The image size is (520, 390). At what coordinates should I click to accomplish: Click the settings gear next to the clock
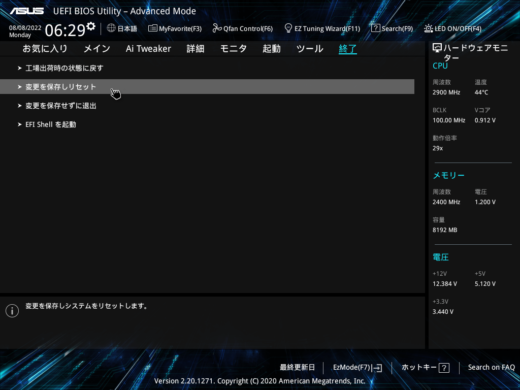tap(91, 26)
